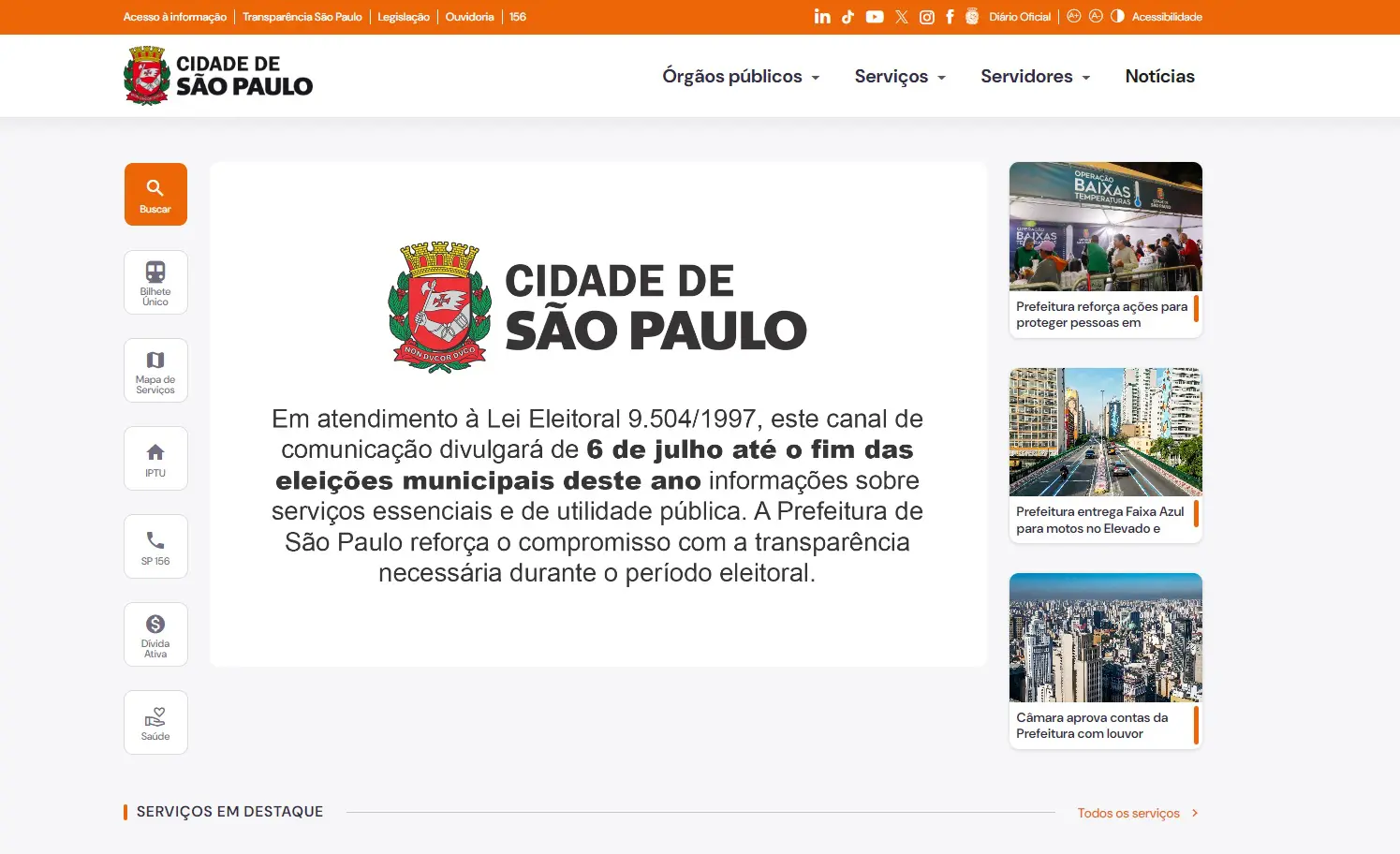The height and width of the screenshot is (854, 1400).
Task: Click the Cidade de São Paulo header logo
Action: point(218,76)
